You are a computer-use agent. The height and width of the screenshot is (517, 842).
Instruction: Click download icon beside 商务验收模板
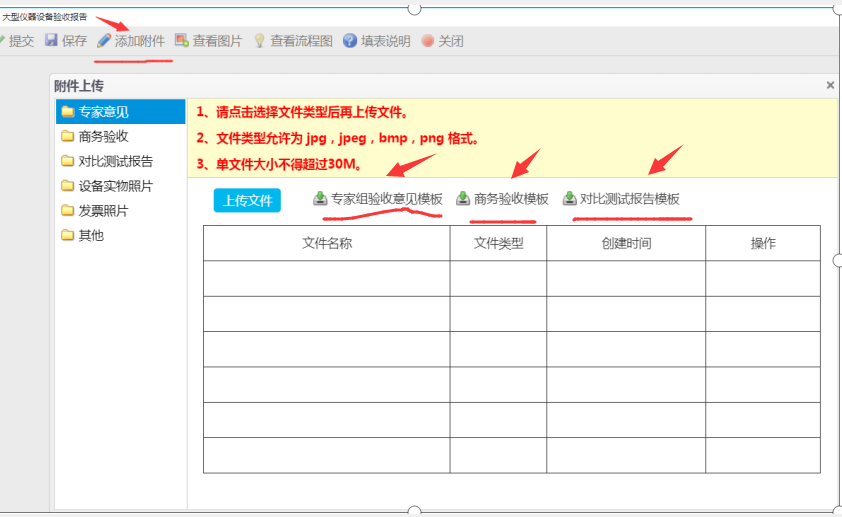pos(463,199)
